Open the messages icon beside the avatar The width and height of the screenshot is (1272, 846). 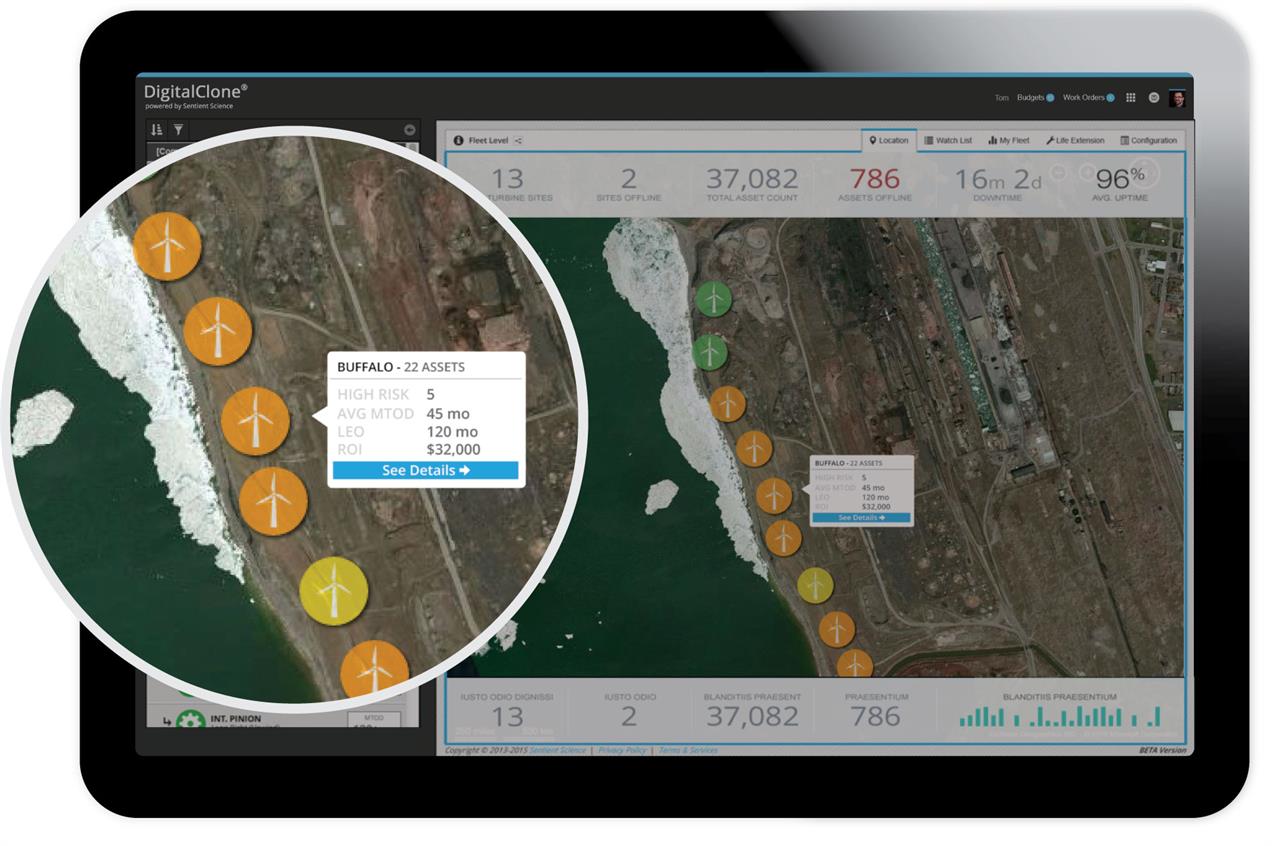(x=1154, y=98)
